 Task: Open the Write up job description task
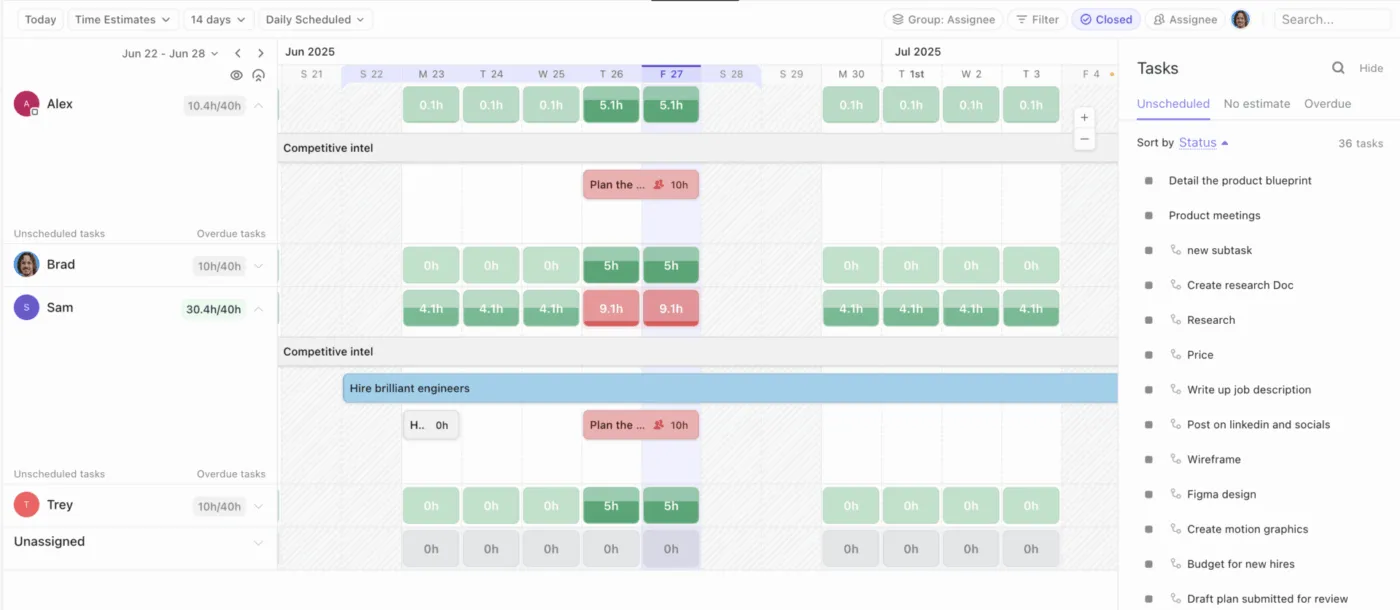pos(1249,390)
